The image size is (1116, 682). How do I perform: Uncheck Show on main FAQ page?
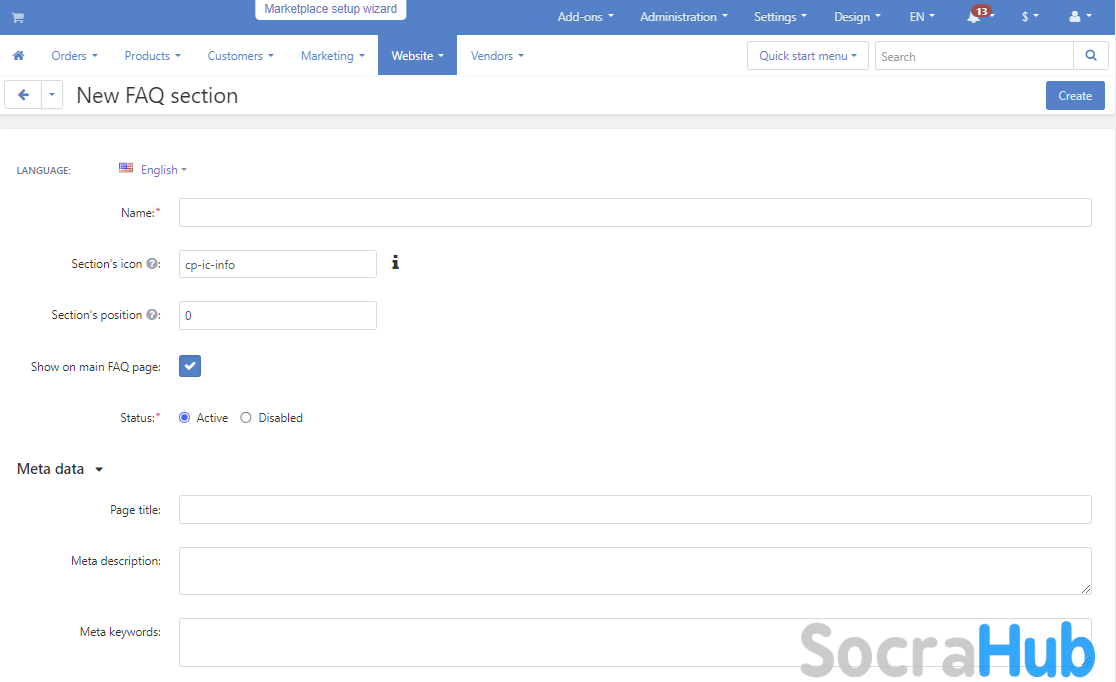coord(190,366)
